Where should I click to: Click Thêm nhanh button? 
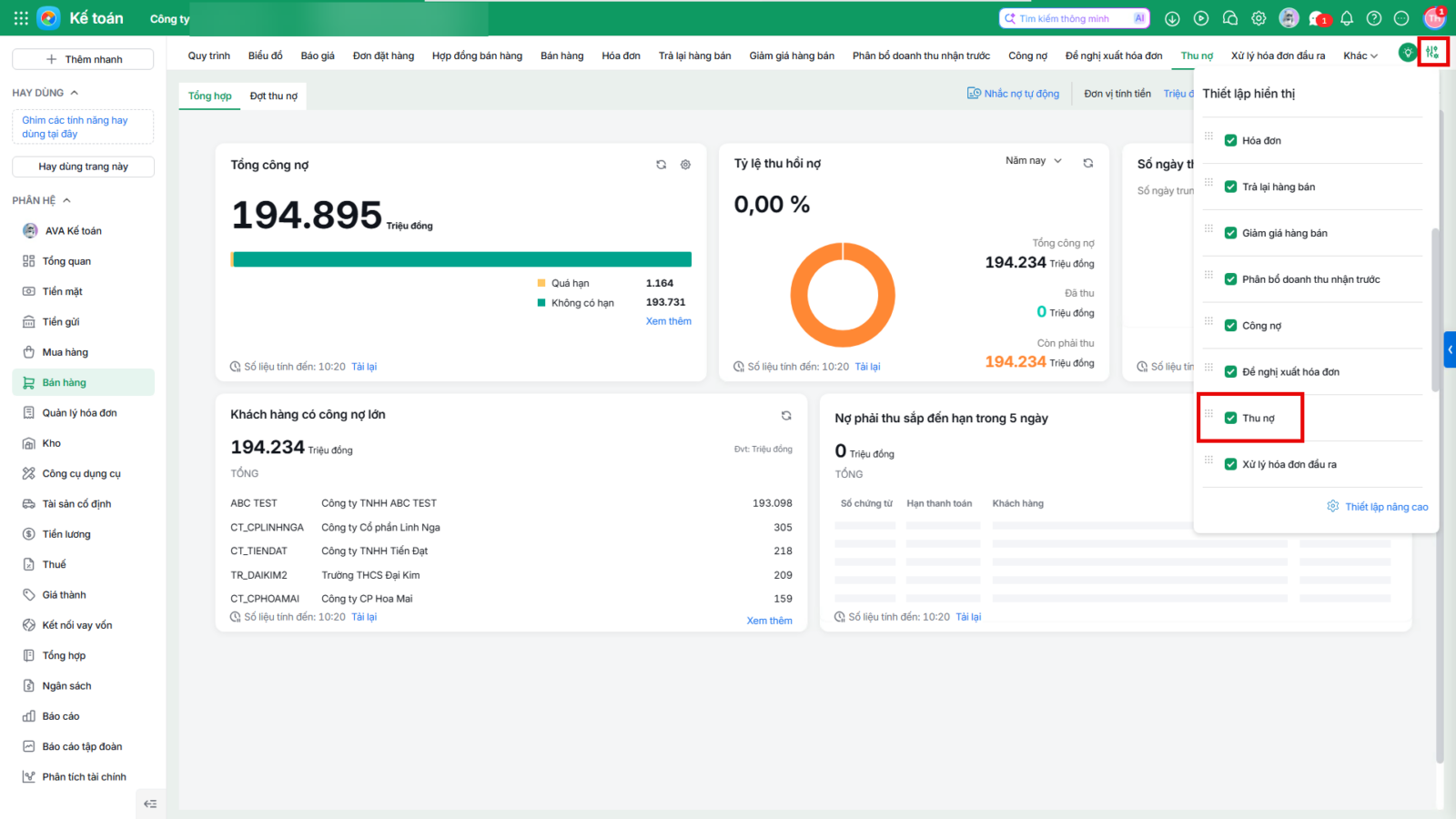(x=83, y=59)
